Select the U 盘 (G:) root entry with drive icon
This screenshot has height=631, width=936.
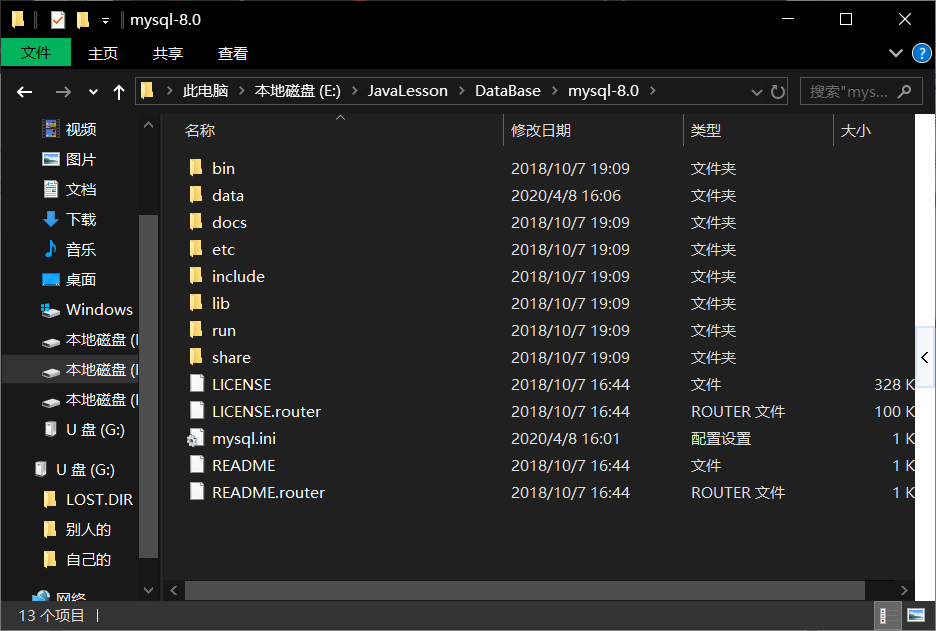(x=74, y=469)
